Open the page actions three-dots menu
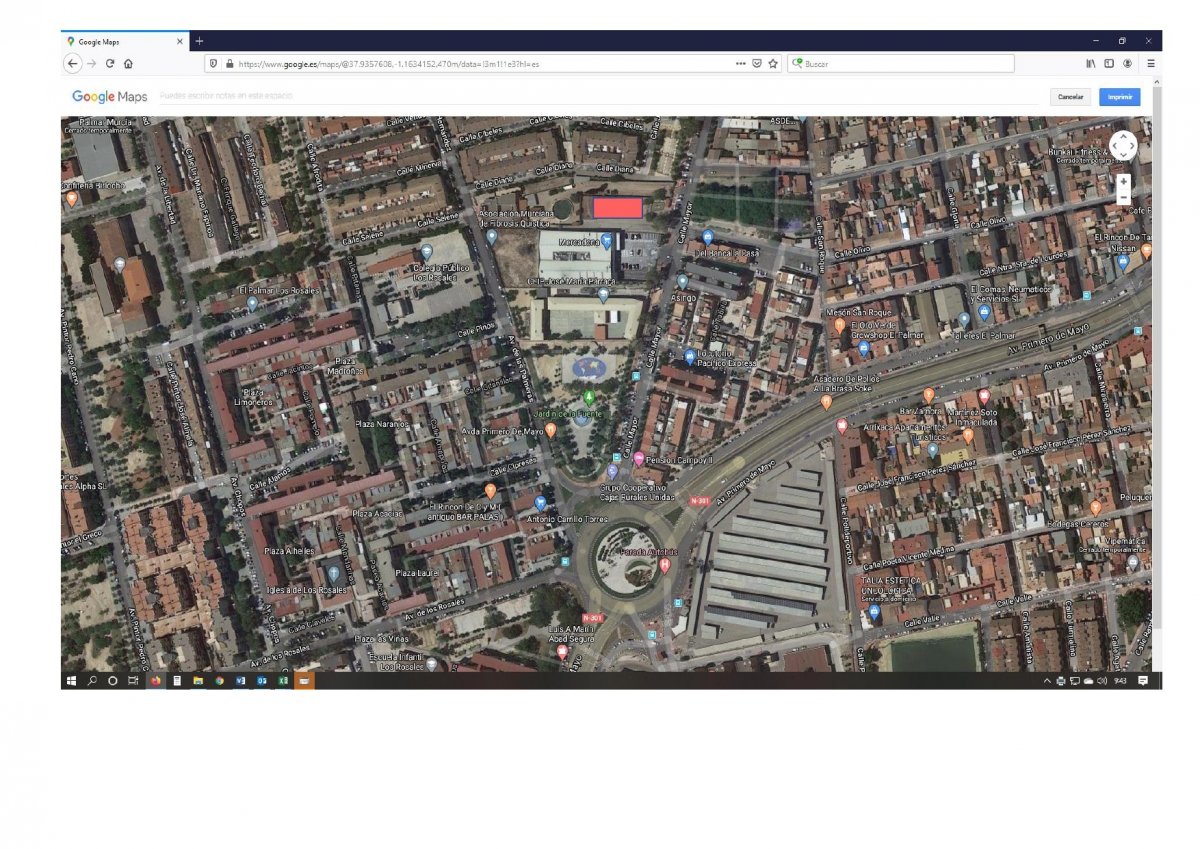1200x849 pixels. point(740,63)
